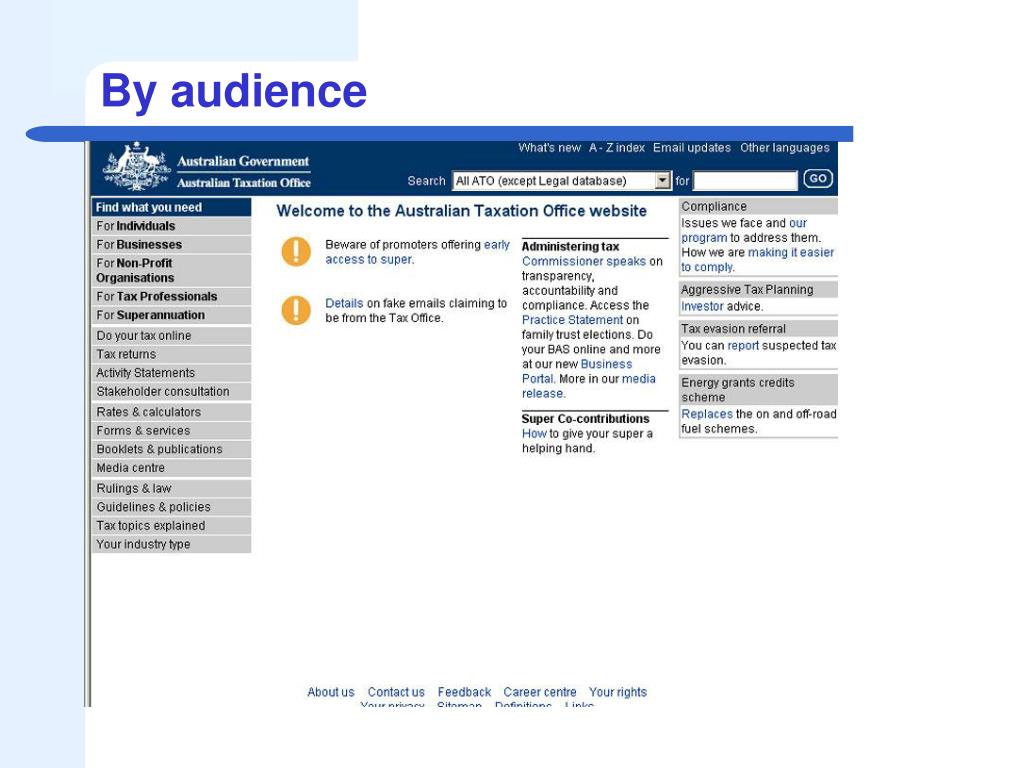Image resolution: width=1024 pixels, height=768 pixels.
Task: Open Your rights footer link
Action: click(x=617, y=692)
